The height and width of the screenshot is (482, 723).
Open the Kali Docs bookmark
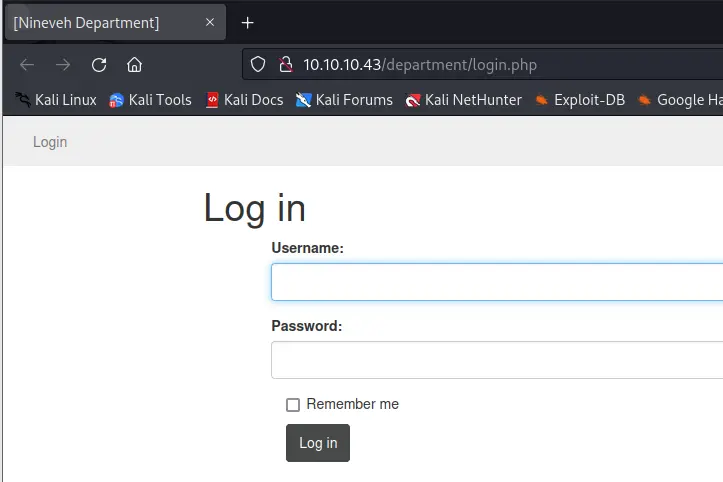click(244, 100)
